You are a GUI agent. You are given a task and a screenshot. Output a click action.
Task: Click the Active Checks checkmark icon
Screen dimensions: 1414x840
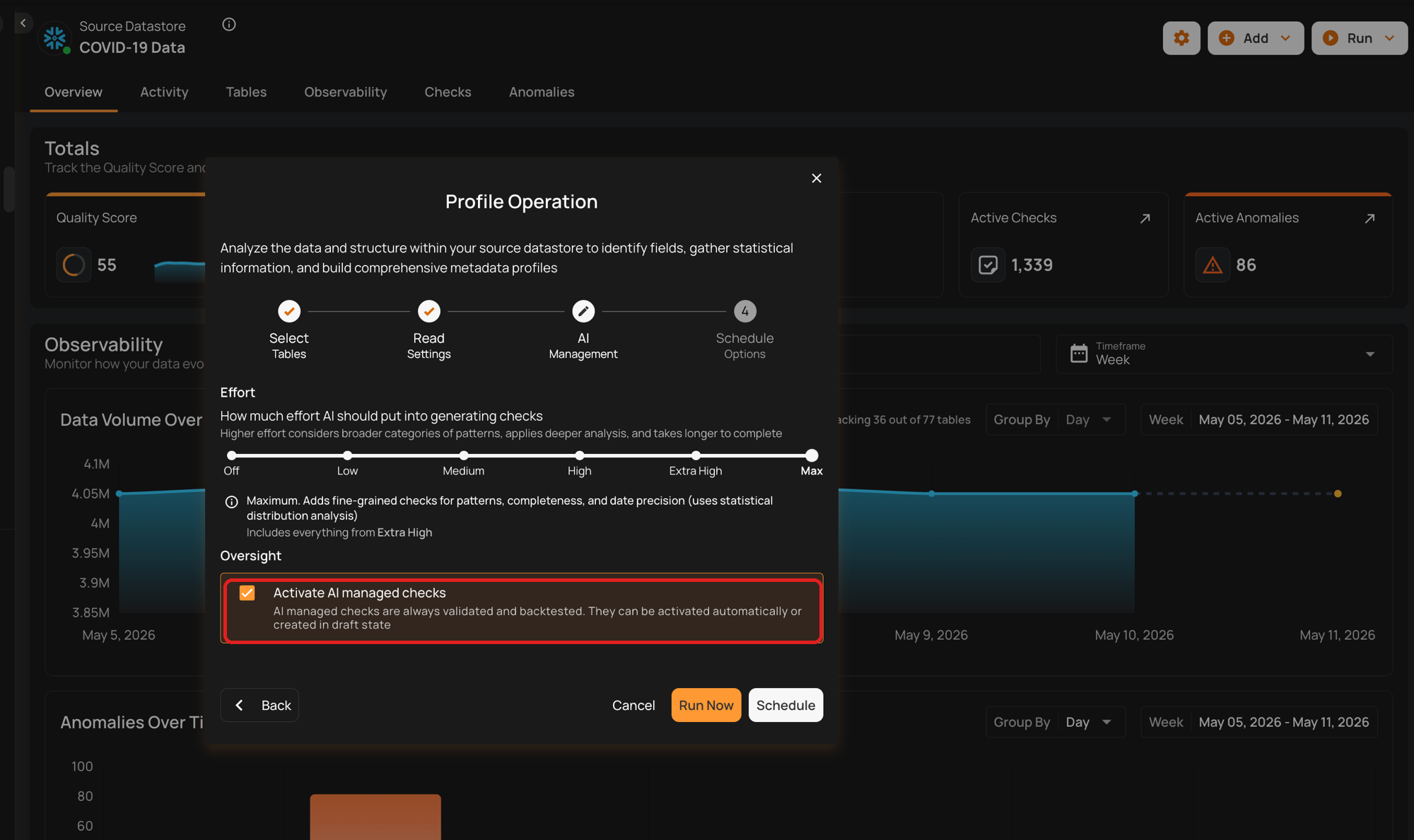pyautogui.click(x=988, y=265)
